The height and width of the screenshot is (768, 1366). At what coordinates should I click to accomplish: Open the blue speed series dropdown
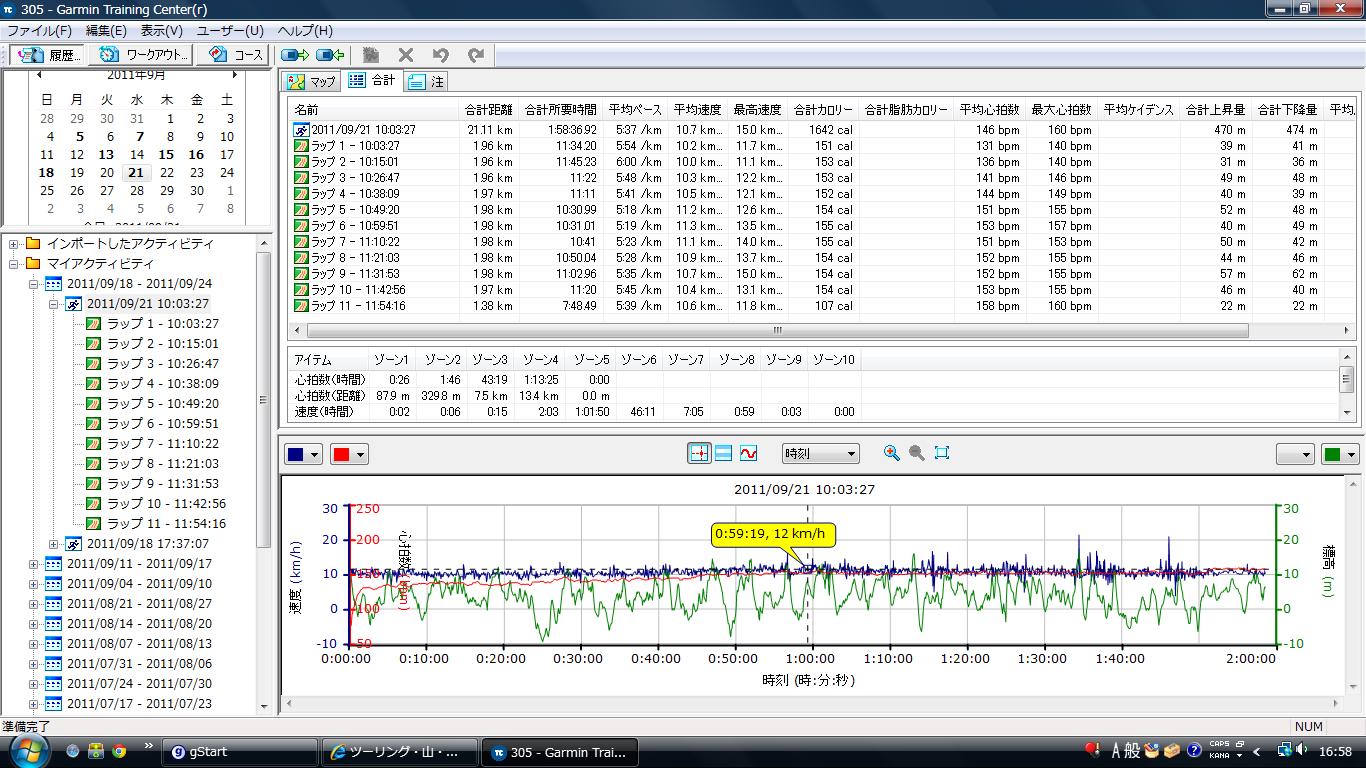click(304, 454)
